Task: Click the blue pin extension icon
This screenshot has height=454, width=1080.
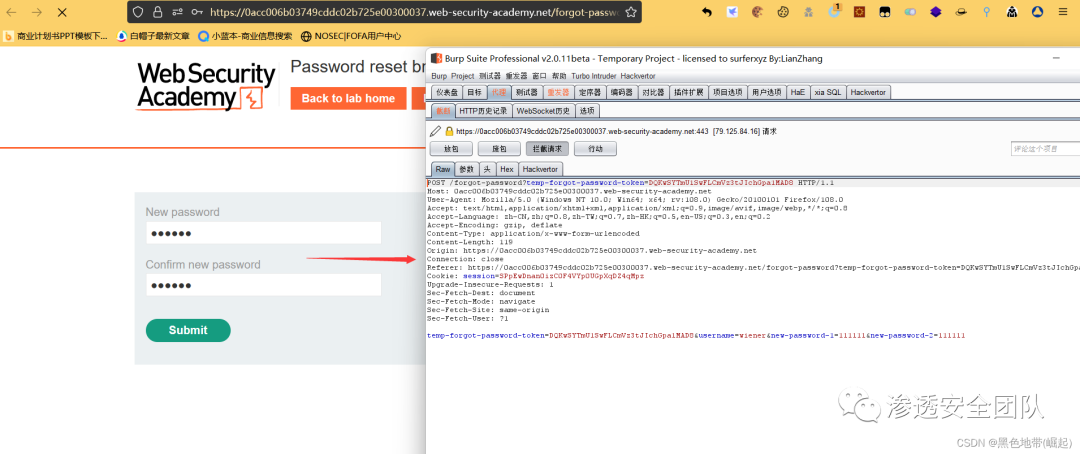Action: (986, 12)
